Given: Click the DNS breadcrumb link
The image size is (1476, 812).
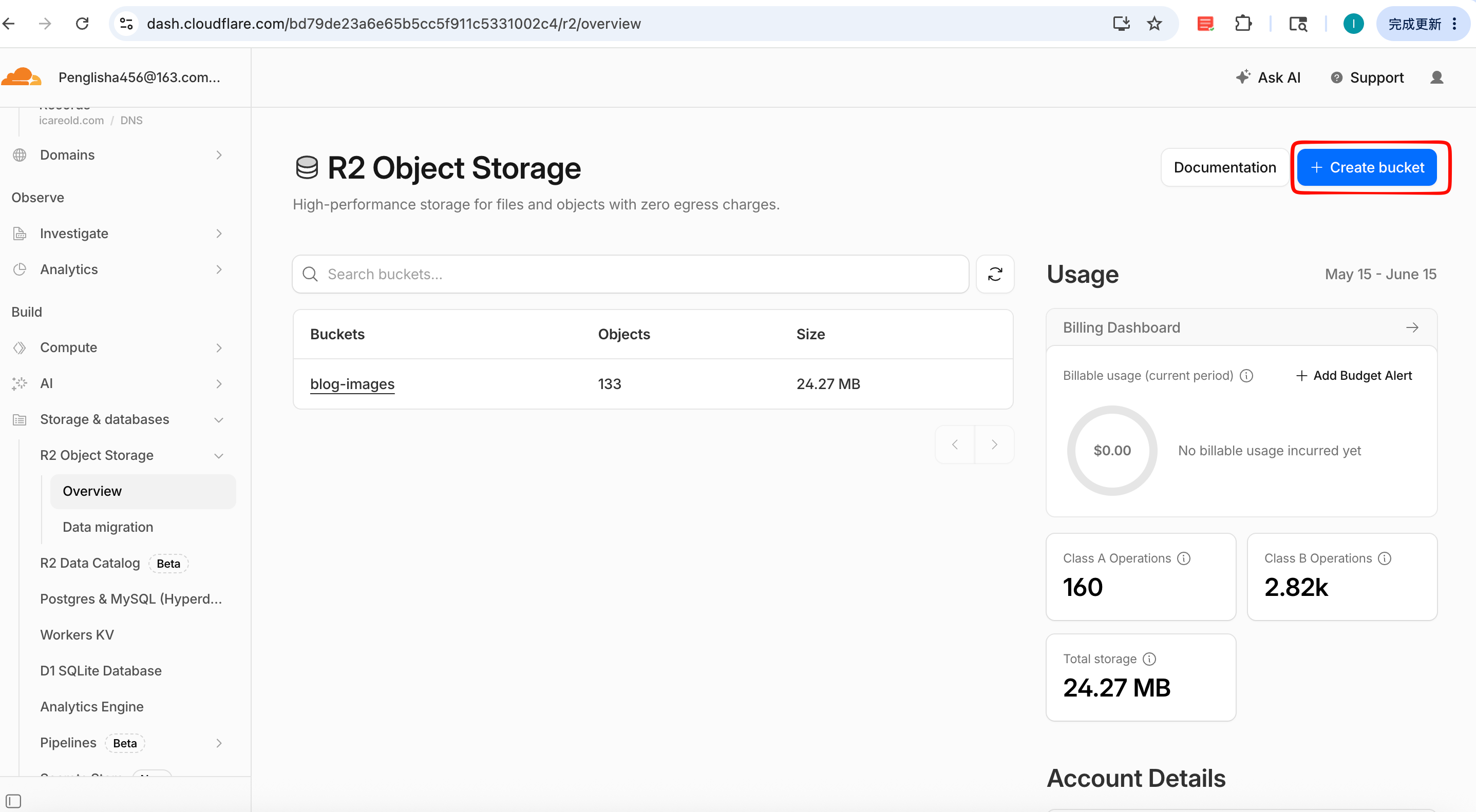Looking at the screenshot, I should coord(131,120).
